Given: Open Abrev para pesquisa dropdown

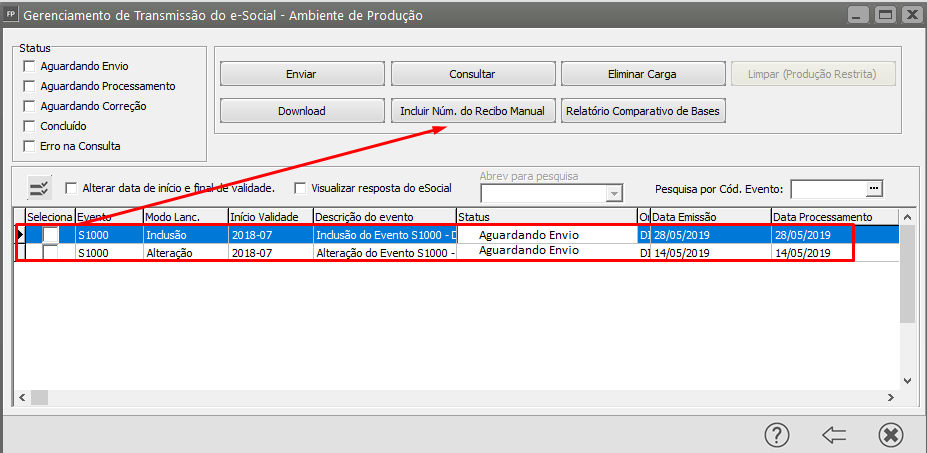Looking at the screenshot, I should (x=615, y=193).
